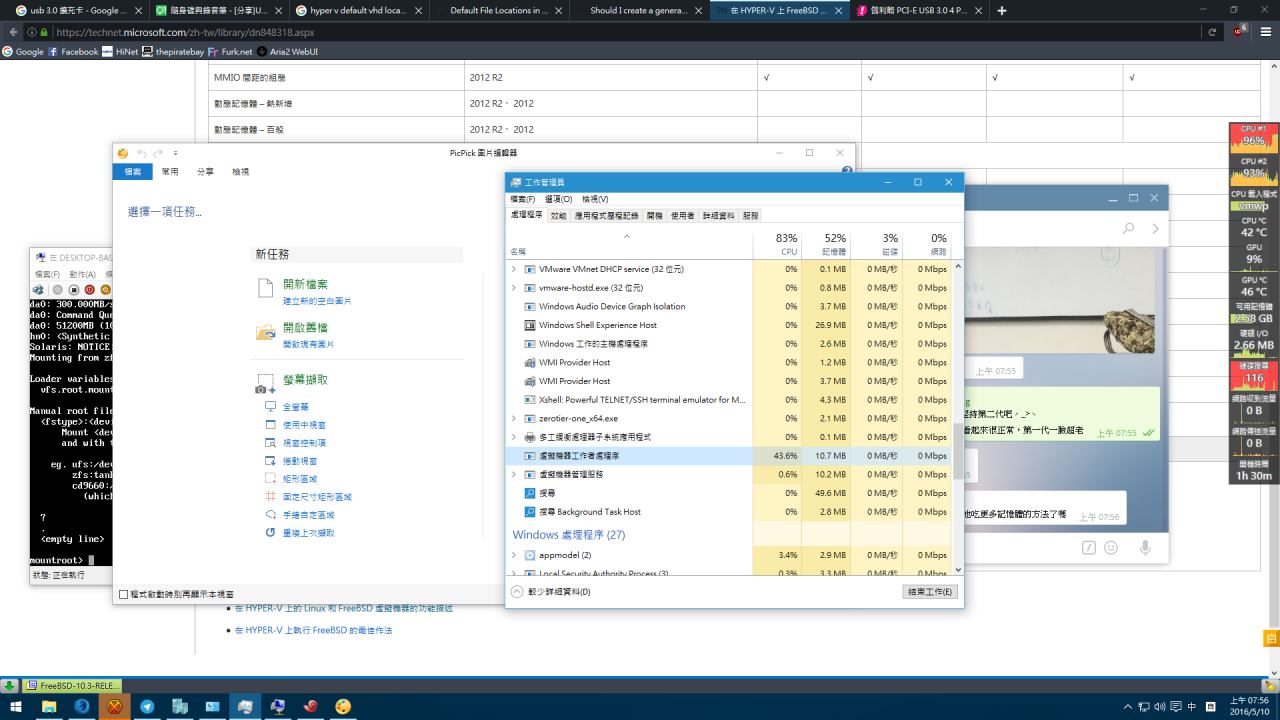Viewport: 1280px width, 720px height.
Task: Open the 選項(O) menu in Task Manager
Action: click(x=558, y=199)
